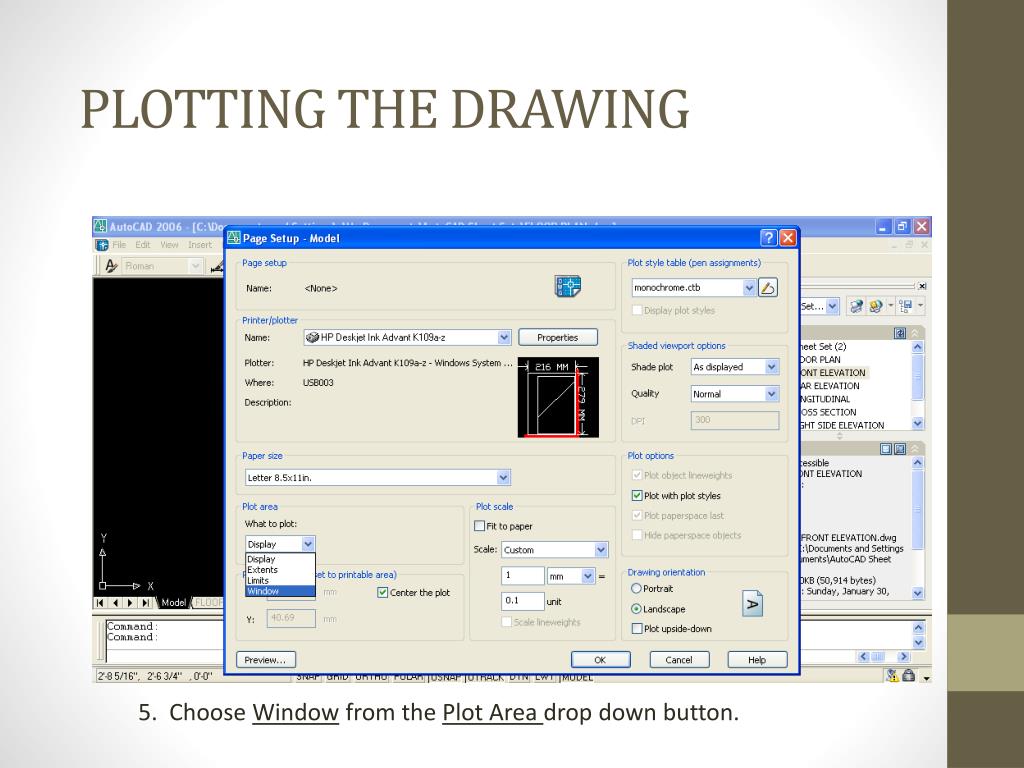Click the sheet selections icon in Sheet Set Manager
The height and width of the screenshot is (768, 1024).
905,306
